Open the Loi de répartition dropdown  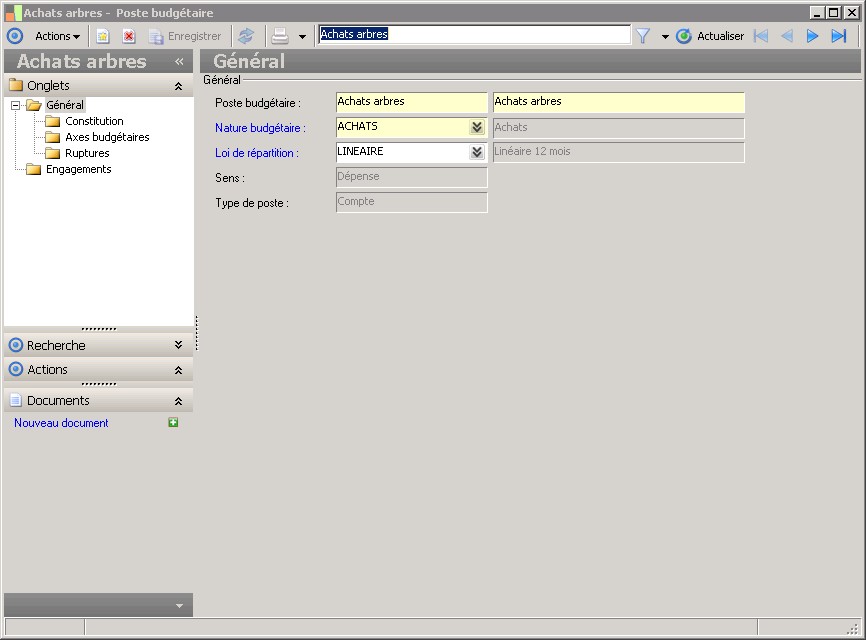coord(477,153)
